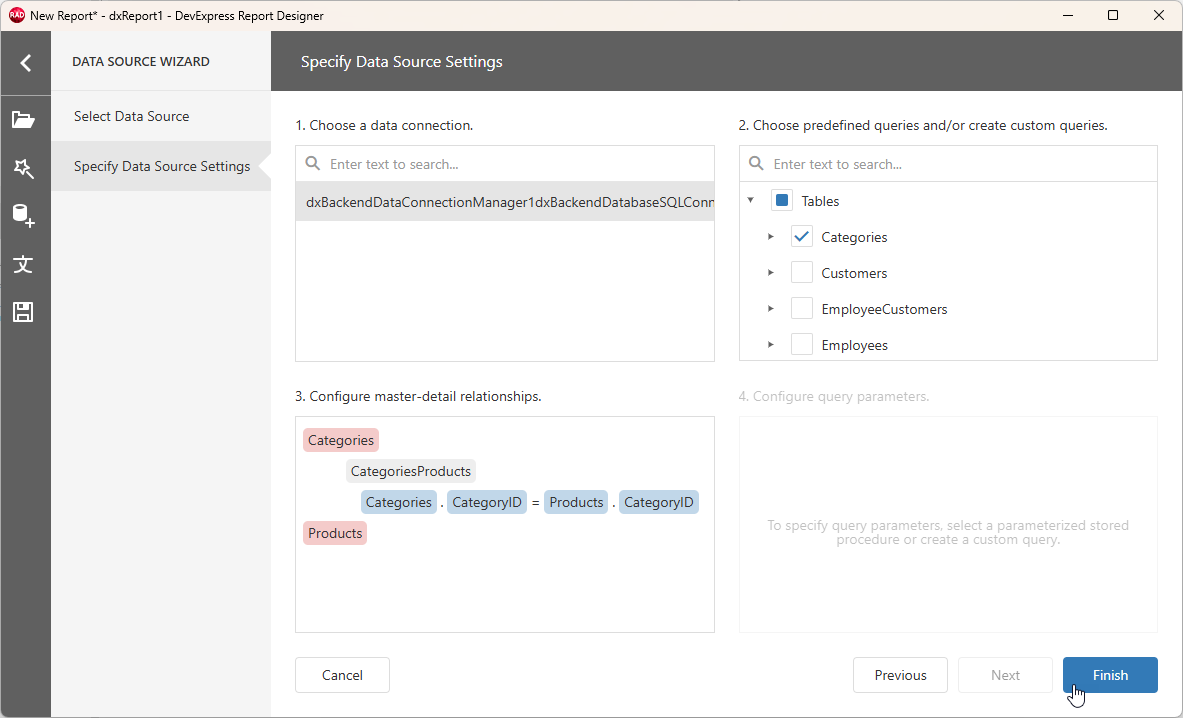Click blue Products table in relation condition
1183x718 pixels.
(x=576, y=502)
